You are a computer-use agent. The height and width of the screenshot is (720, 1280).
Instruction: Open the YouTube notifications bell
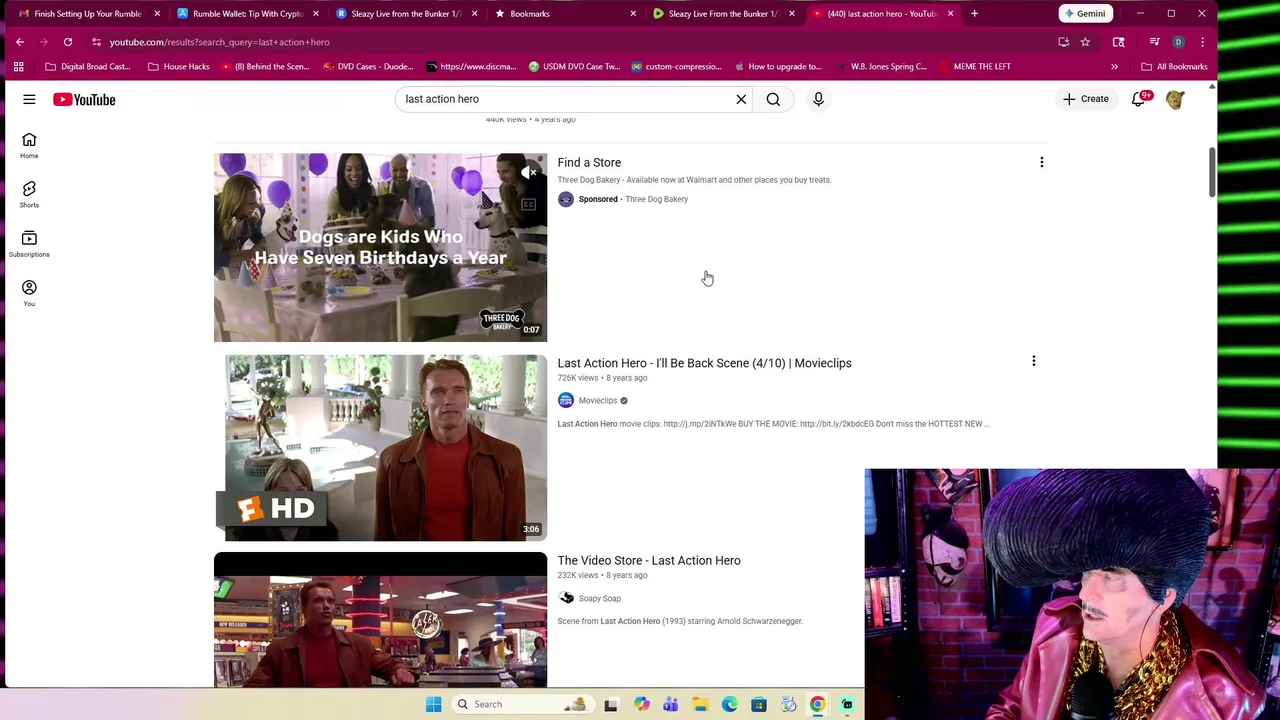(1138, 99)
